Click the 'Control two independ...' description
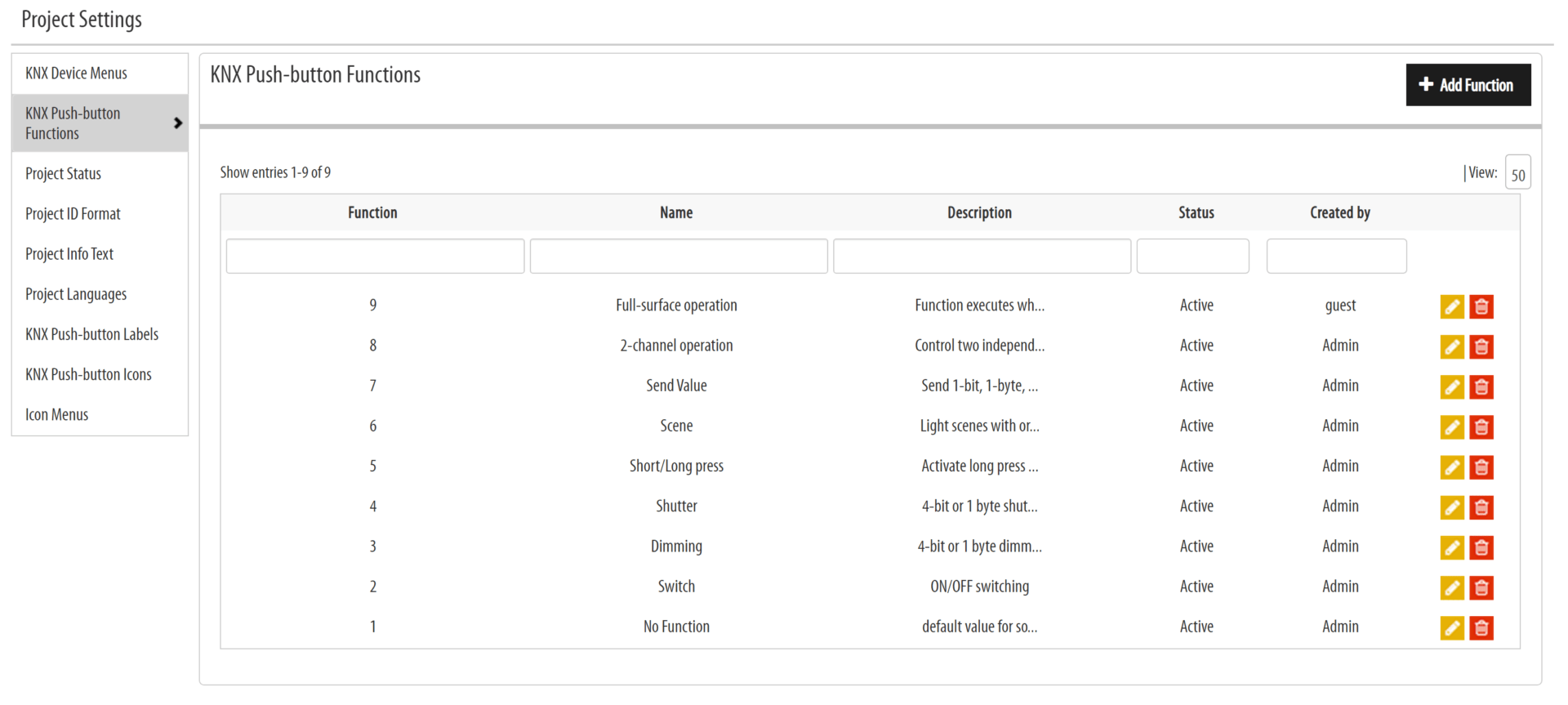The height and width of the screenshot is (705, 1568). 979,346
